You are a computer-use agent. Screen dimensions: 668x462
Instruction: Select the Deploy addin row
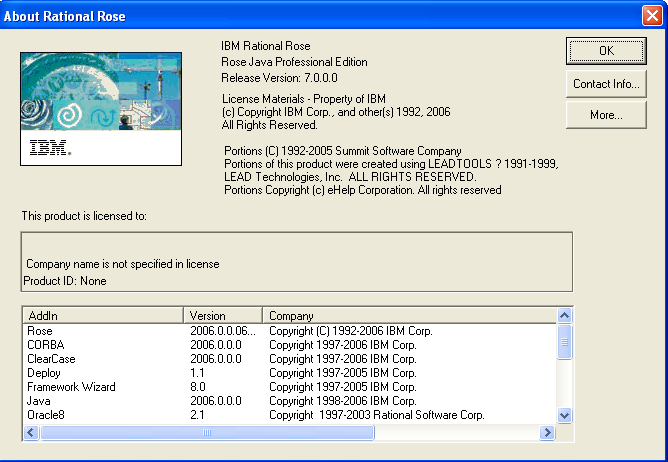[289, 373]
